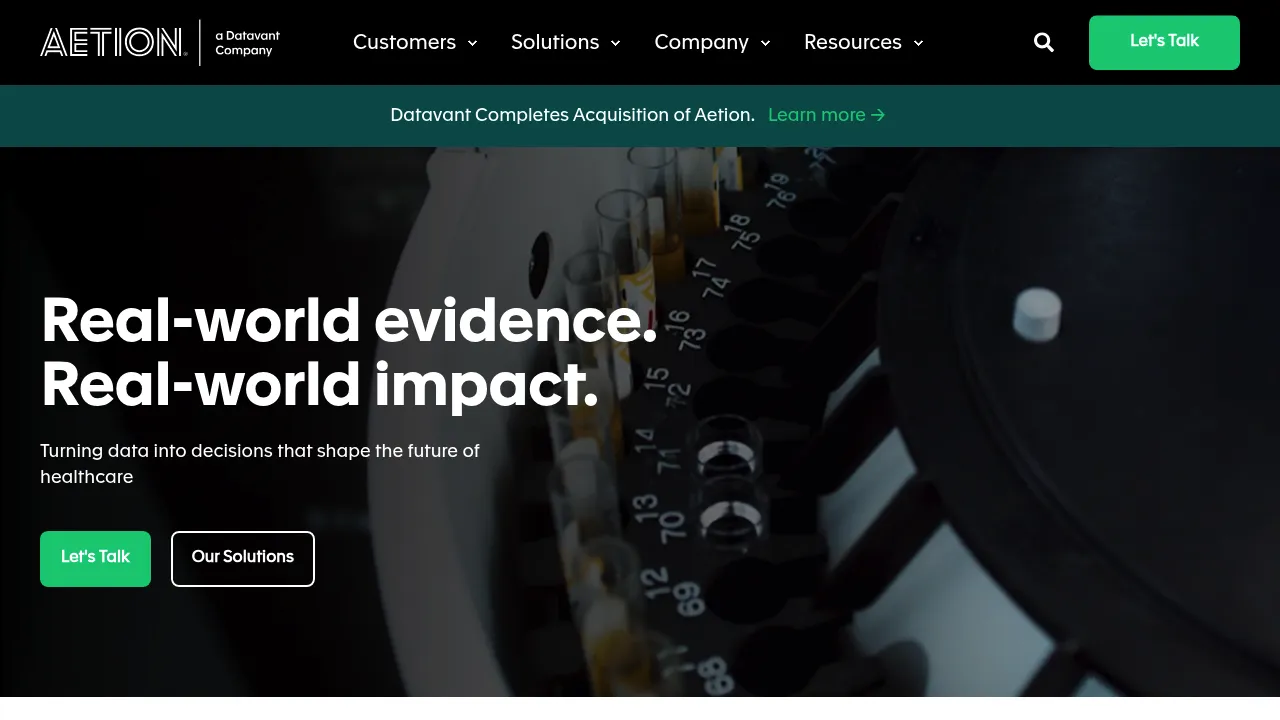Open the search magnifier icon
The width and height of the screenshot is (1280, 720).
click(1044, 42)
